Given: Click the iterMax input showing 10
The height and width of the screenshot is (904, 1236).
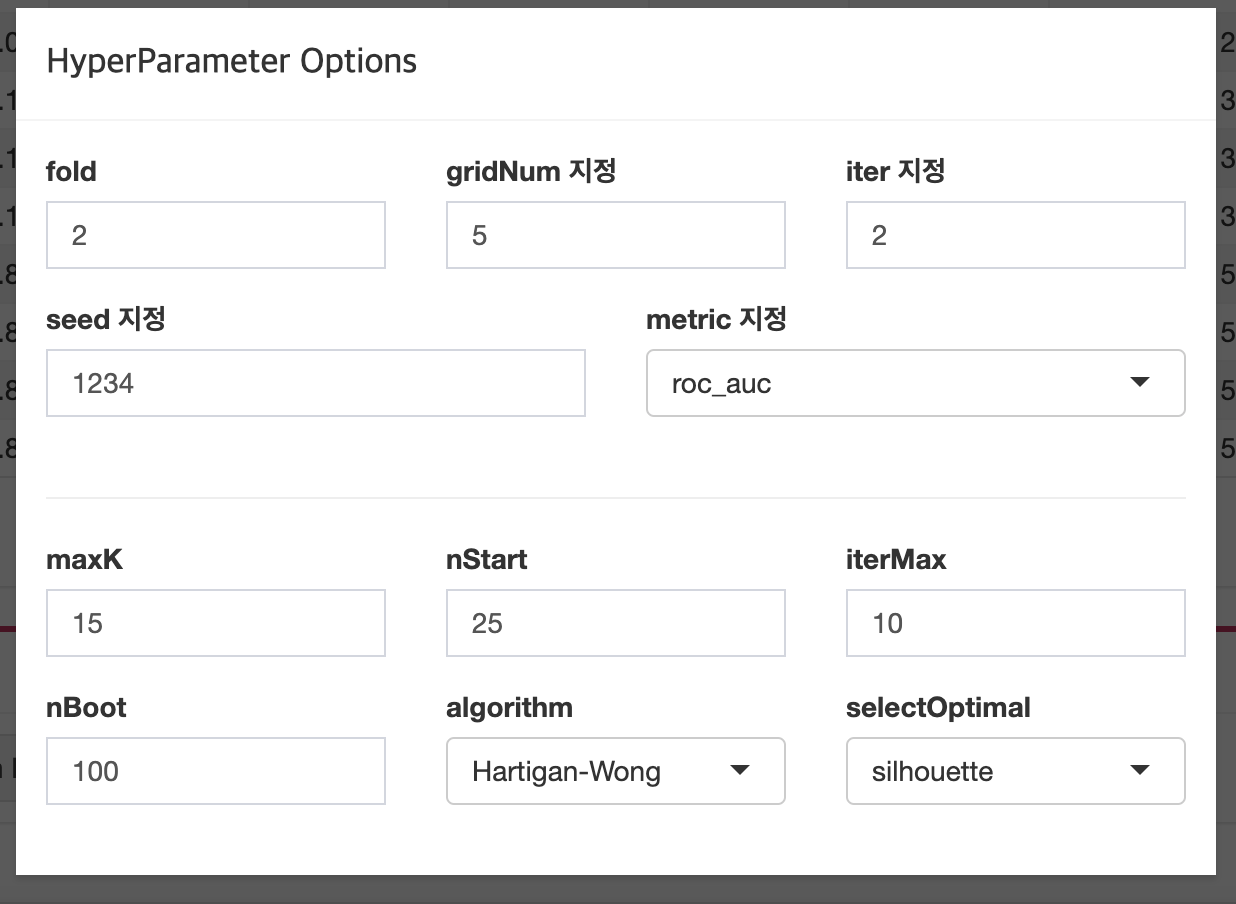Looking at the screenshot, I should click(x=1015, y=622).
